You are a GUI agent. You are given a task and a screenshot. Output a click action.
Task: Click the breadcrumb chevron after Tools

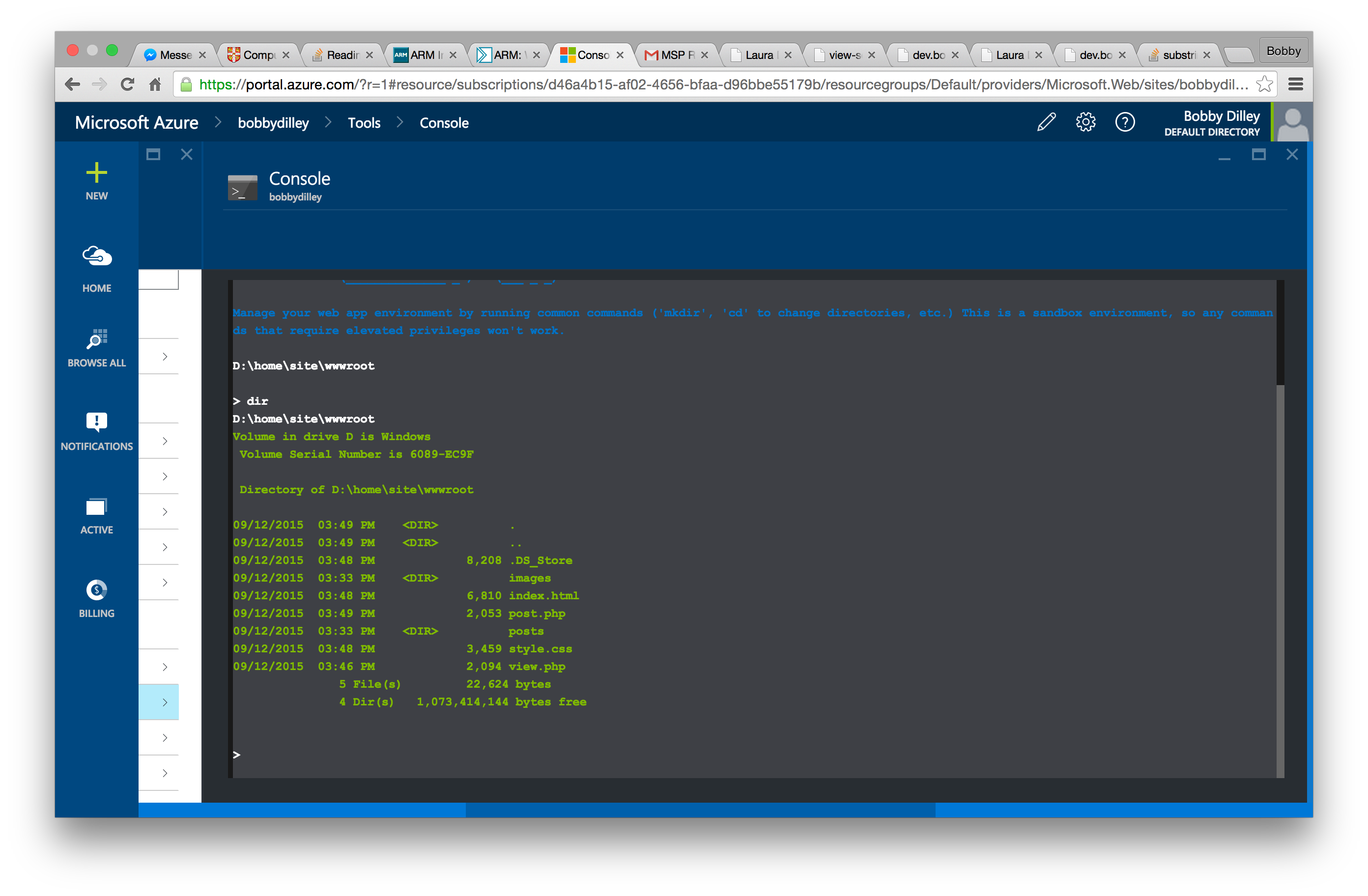pos(400,122)
